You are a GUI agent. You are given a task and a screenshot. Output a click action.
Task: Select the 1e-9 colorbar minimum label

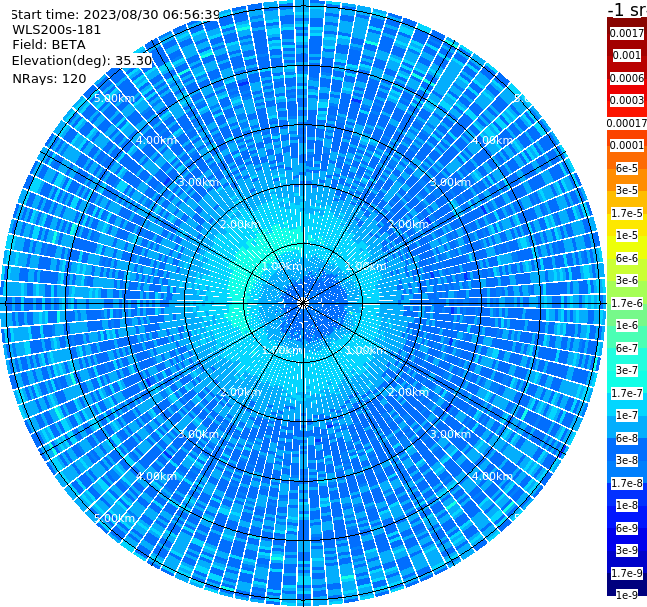click(627, 595)
